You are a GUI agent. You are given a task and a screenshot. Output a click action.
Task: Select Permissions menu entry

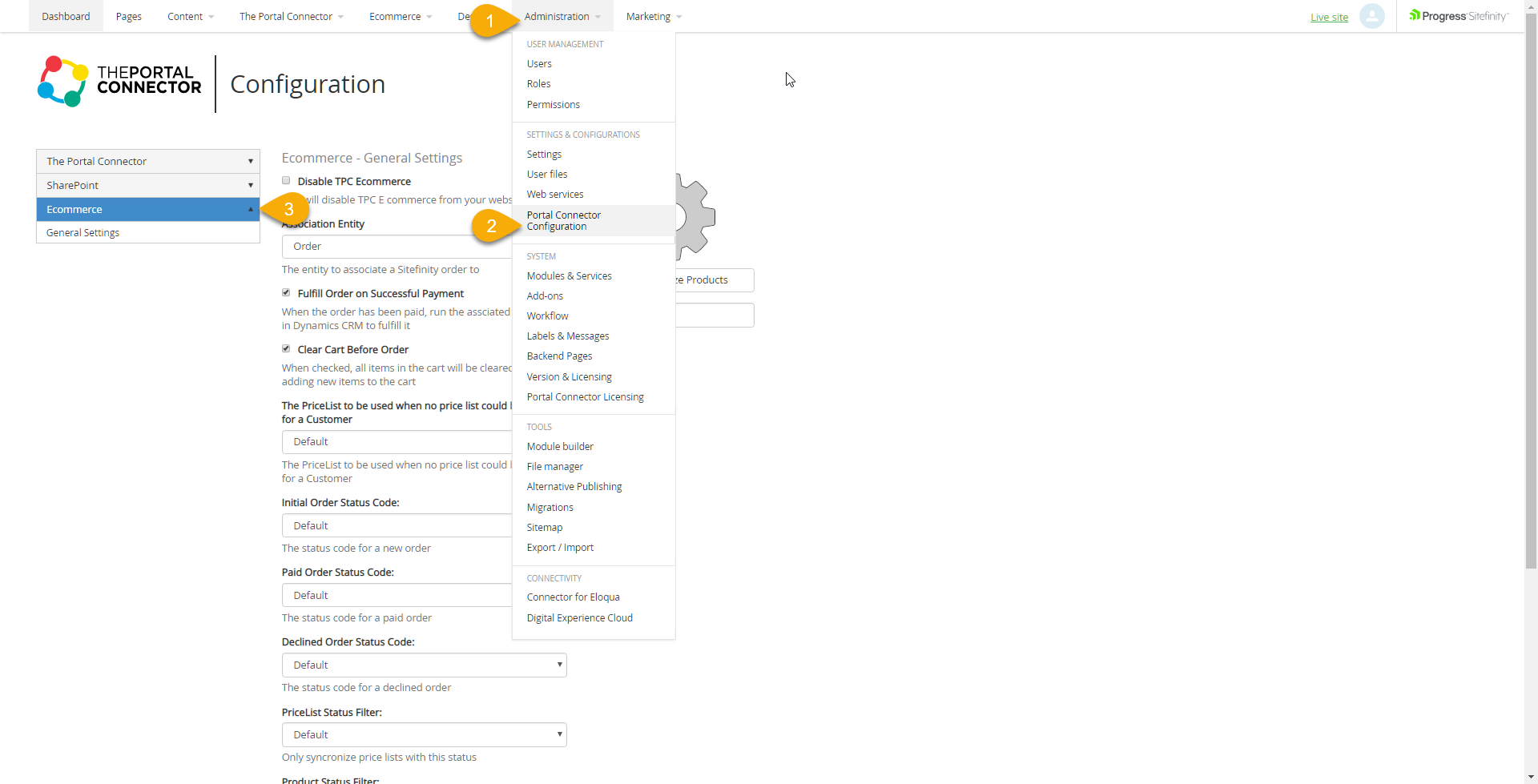pos(554,105)
